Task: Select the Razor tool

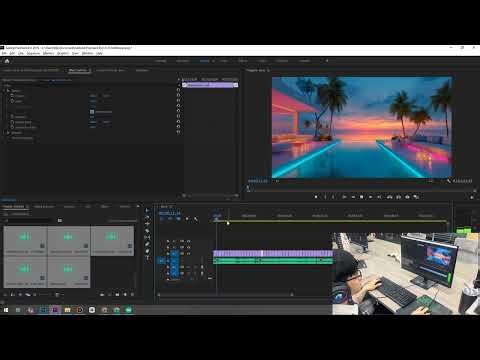Action: (x=147, y=231)
